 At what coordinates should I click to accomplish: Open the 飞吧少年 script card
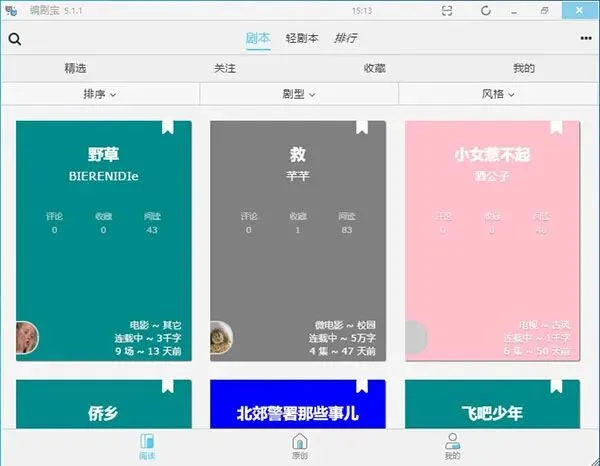tap(492, 404)
